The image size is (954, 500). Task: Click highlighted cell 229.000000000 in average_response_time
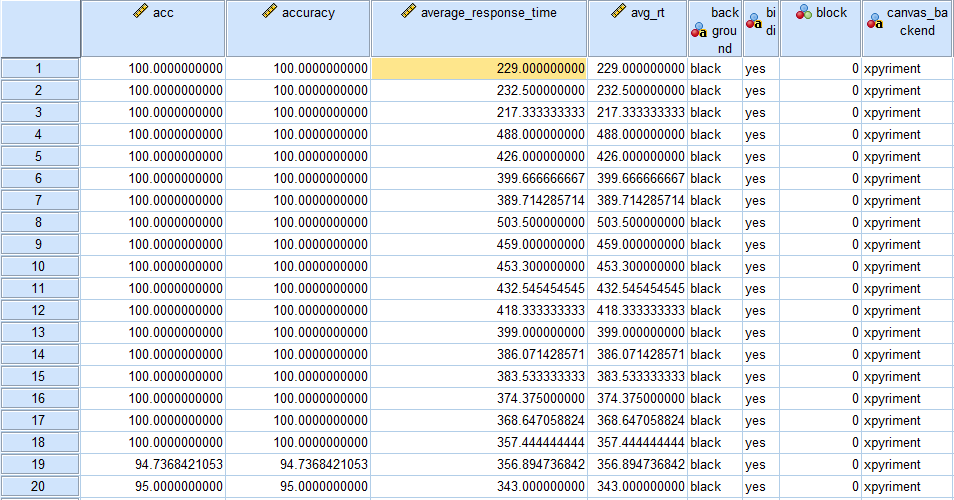click(x=479, y=68)
